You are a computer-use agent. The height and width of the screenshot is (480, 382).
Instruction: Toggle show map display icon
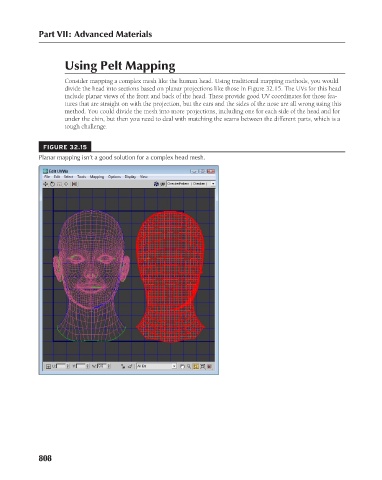point(156,184)
